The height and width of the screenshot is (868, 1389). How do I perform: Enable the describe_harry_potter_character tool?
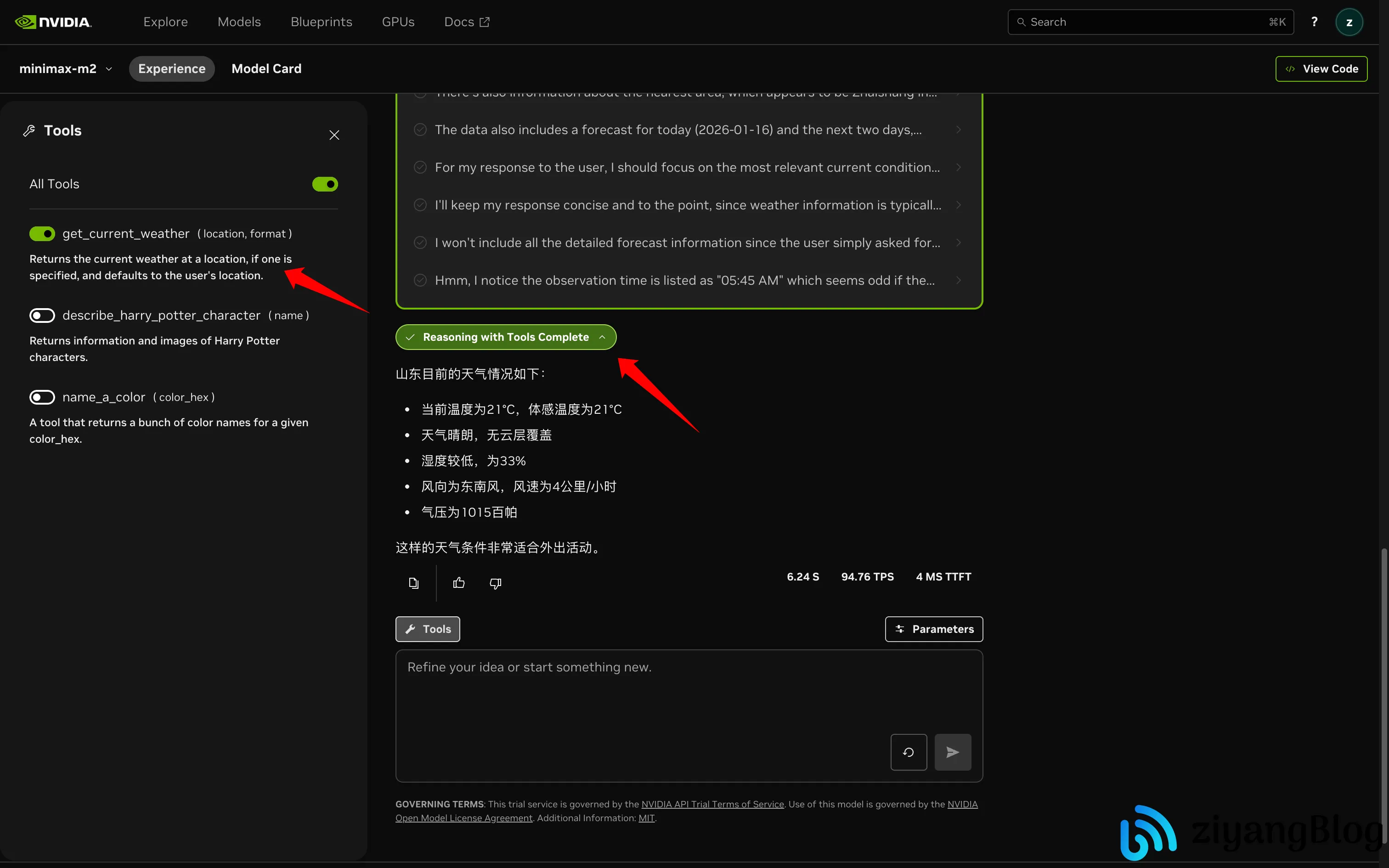coord(42,315)
